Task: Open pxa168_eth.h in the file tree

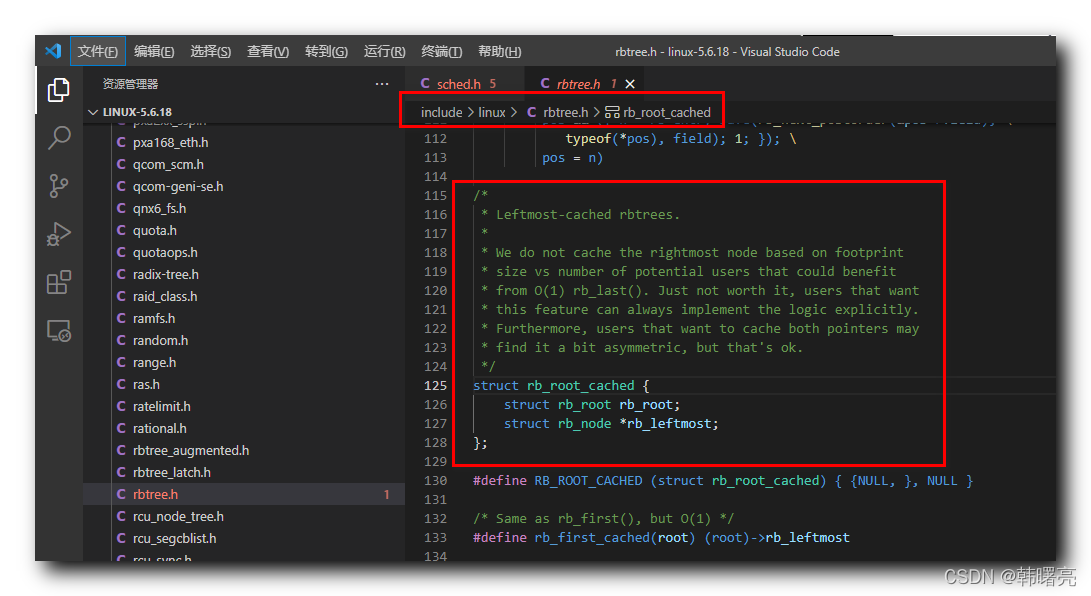Action: (170, 143)
